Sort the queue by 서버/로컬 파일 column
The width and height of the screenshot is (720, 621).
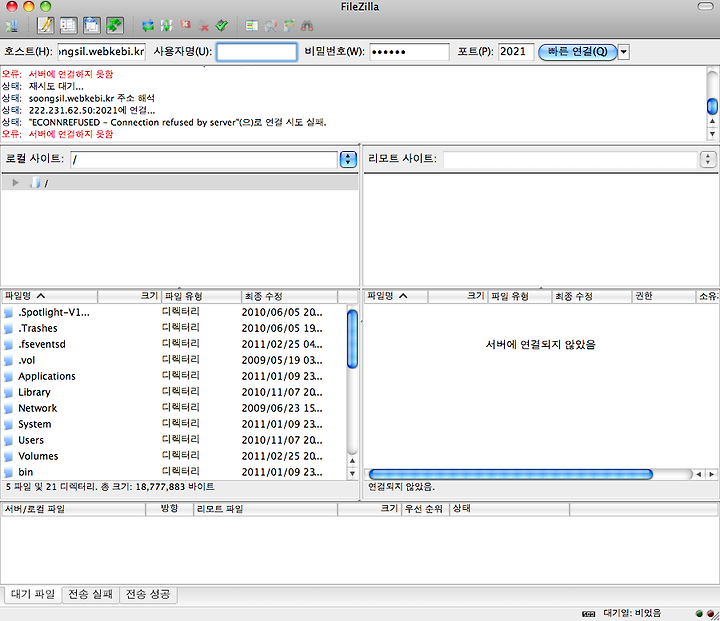click(x=73, y=509)
